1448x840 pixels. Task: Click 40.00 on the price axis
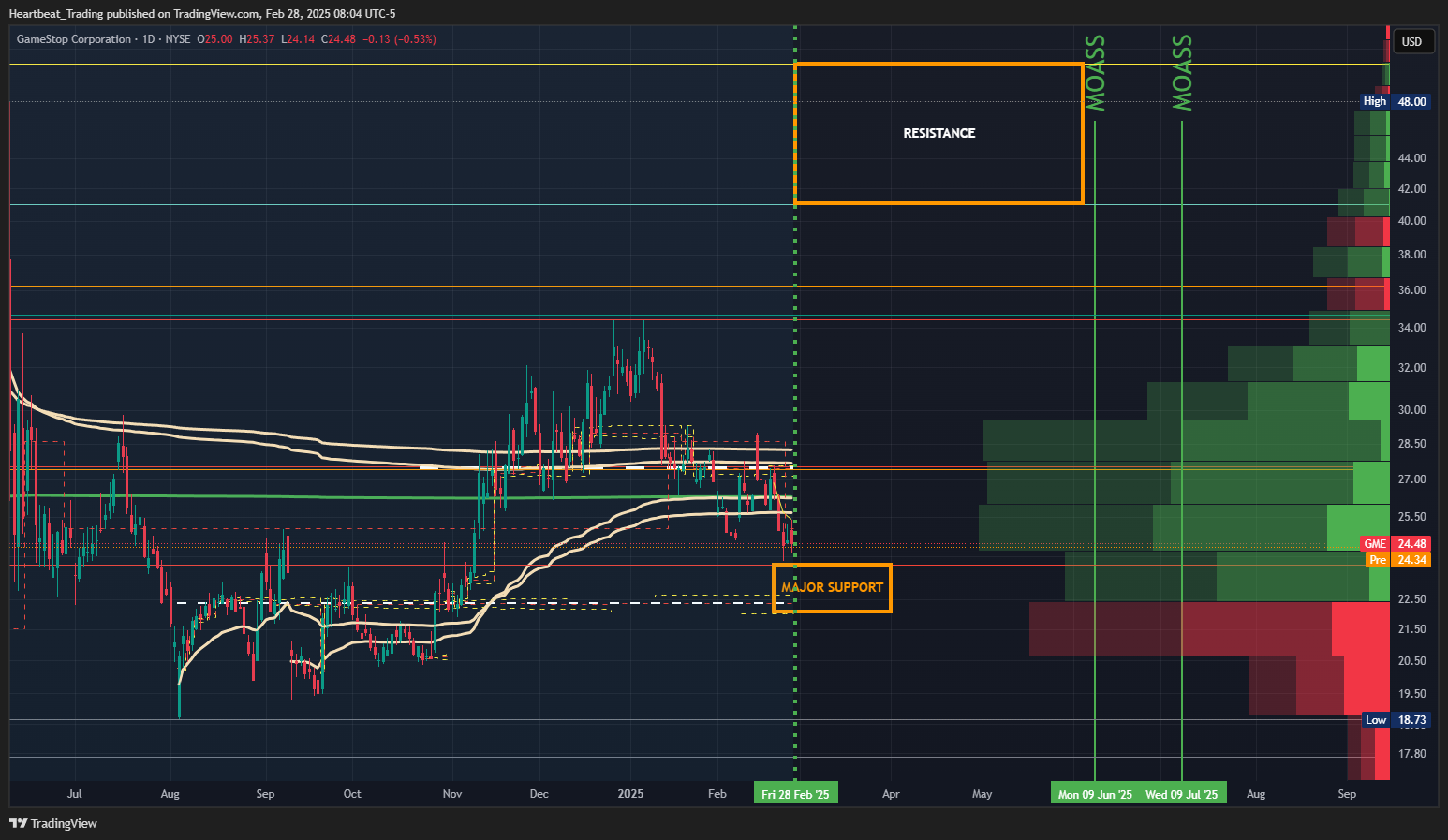1412,221
